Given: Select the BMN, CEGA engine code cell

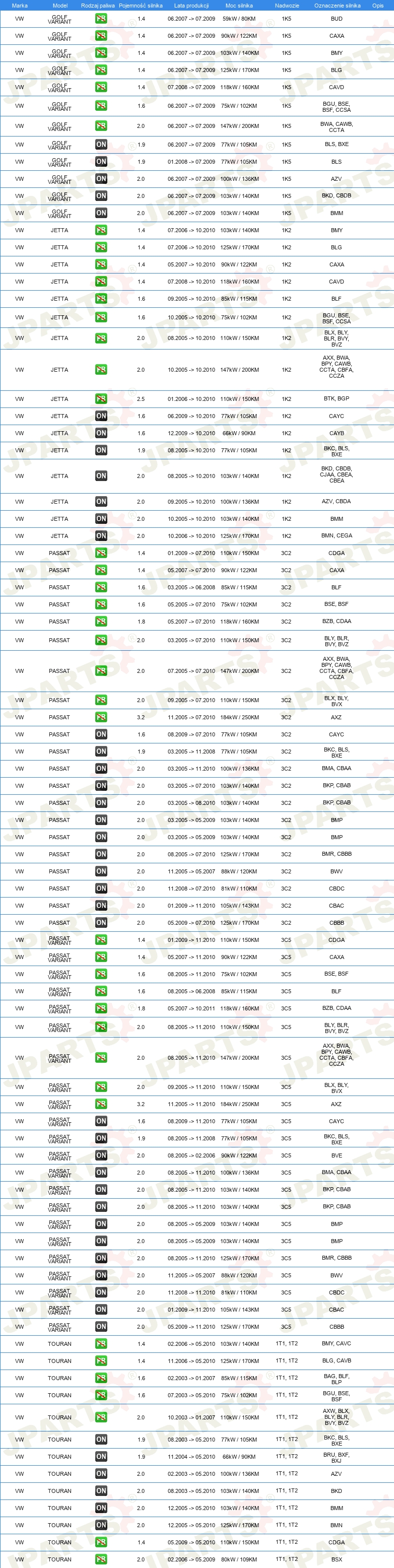Looking at the screenshot, I should [x=337, y=535].
